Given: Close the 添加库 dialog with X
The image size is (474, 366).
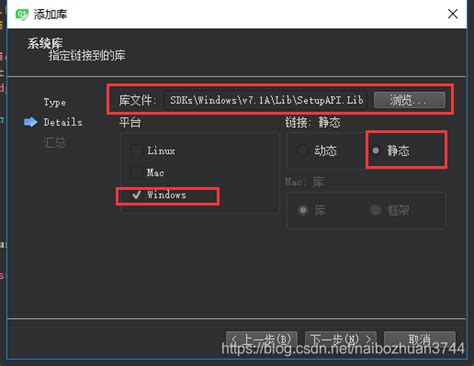Looking at the screenshot, I should (x=453, y=14).
